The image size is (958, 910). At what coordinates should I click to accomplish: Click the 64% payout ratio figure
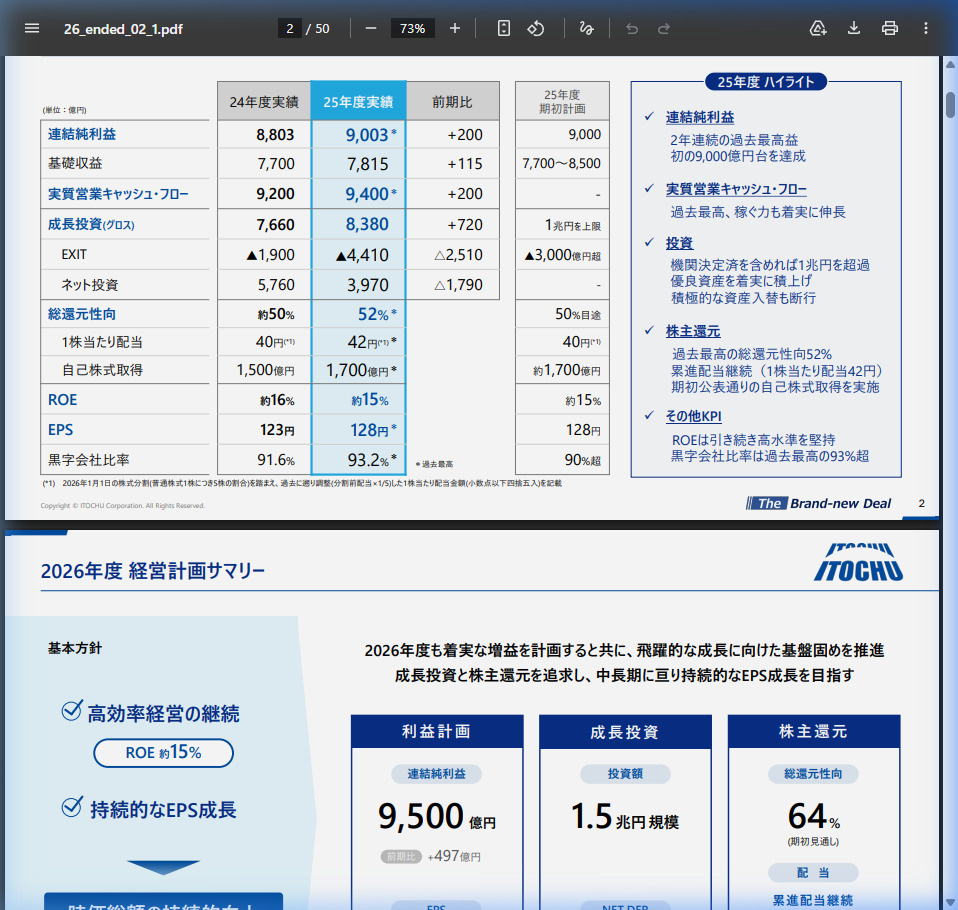tap(814, 816)
